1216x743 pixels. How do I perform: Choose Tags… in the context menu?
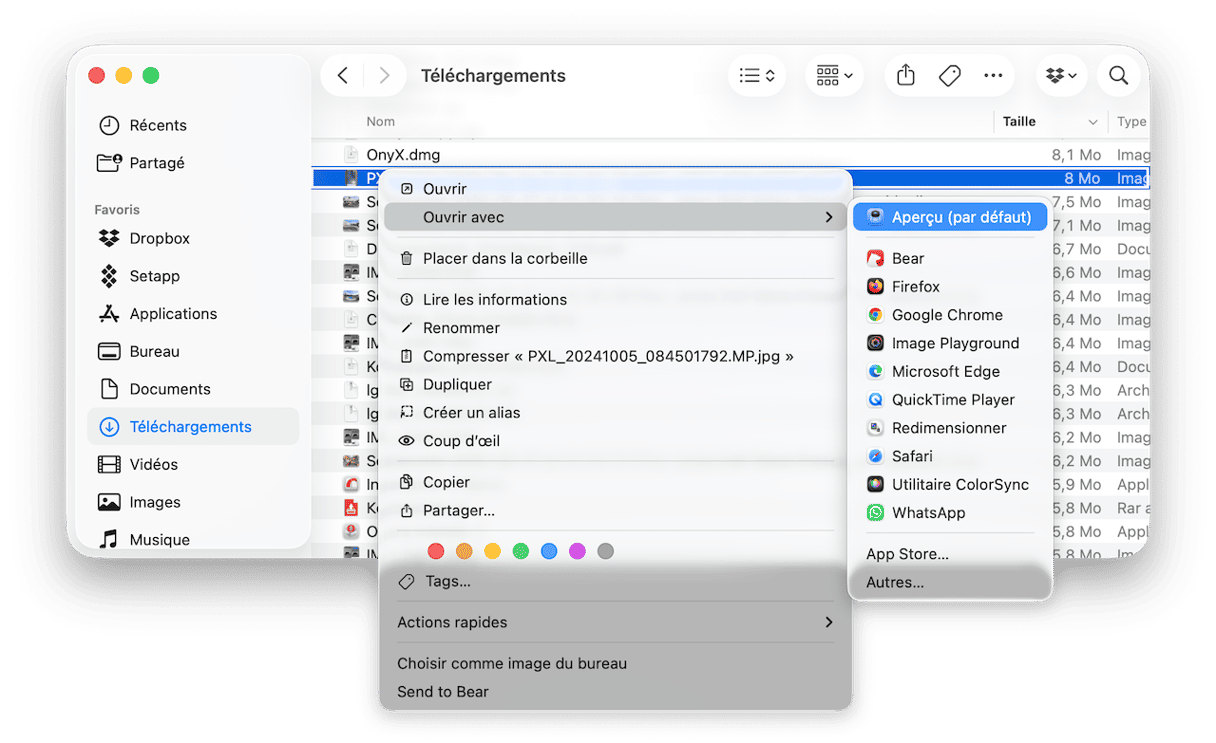tap(615, 581)
